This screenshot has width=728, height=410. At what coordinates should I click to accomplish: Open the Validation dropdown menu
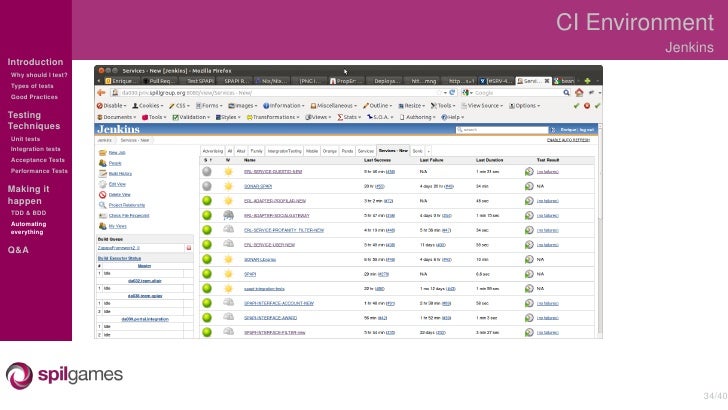point(190,117)
